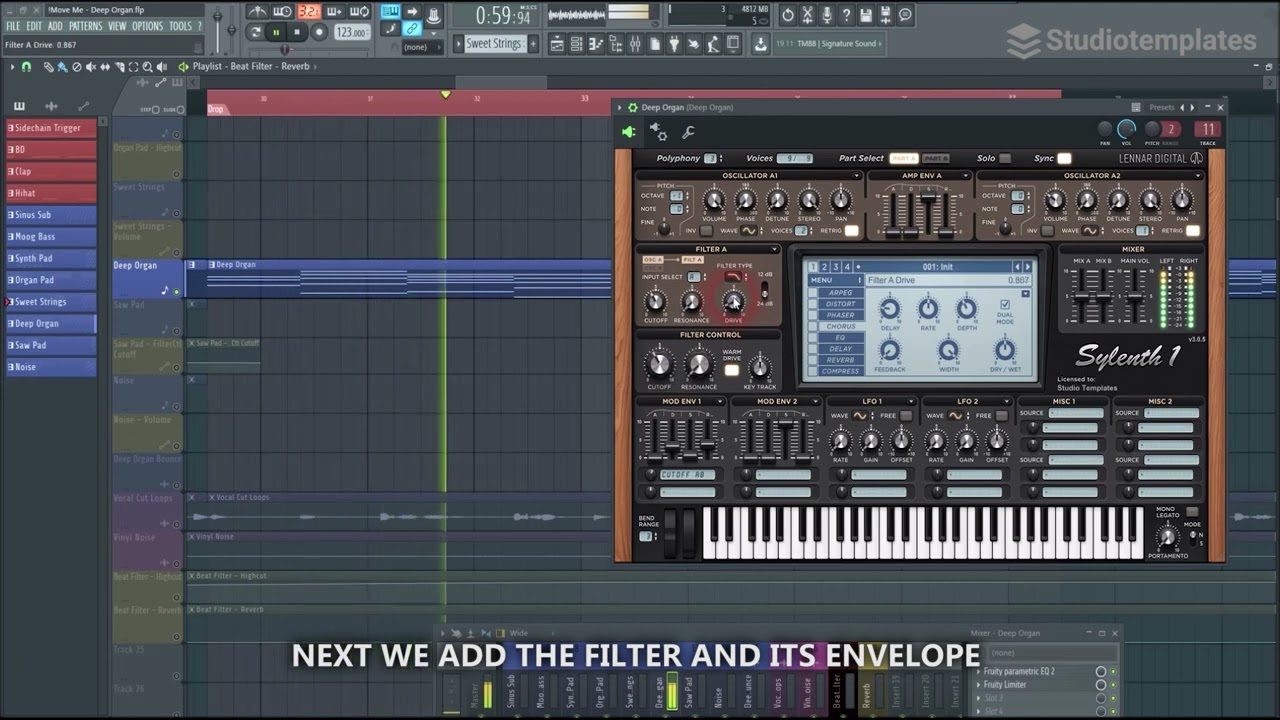Click the undo history icon

789,14
